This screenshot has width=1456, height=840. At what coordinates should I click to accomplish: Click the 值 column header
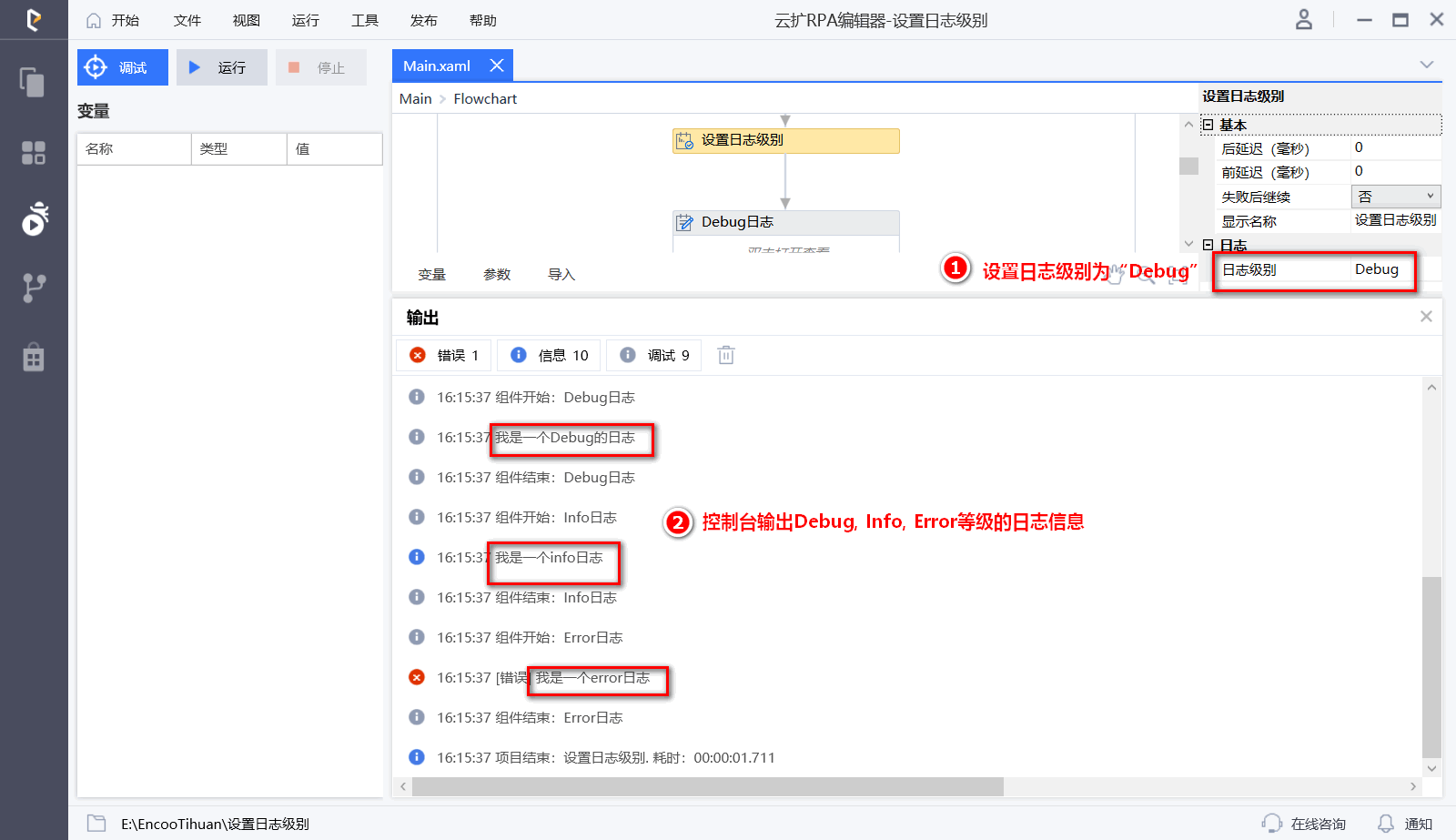(335, 148)
